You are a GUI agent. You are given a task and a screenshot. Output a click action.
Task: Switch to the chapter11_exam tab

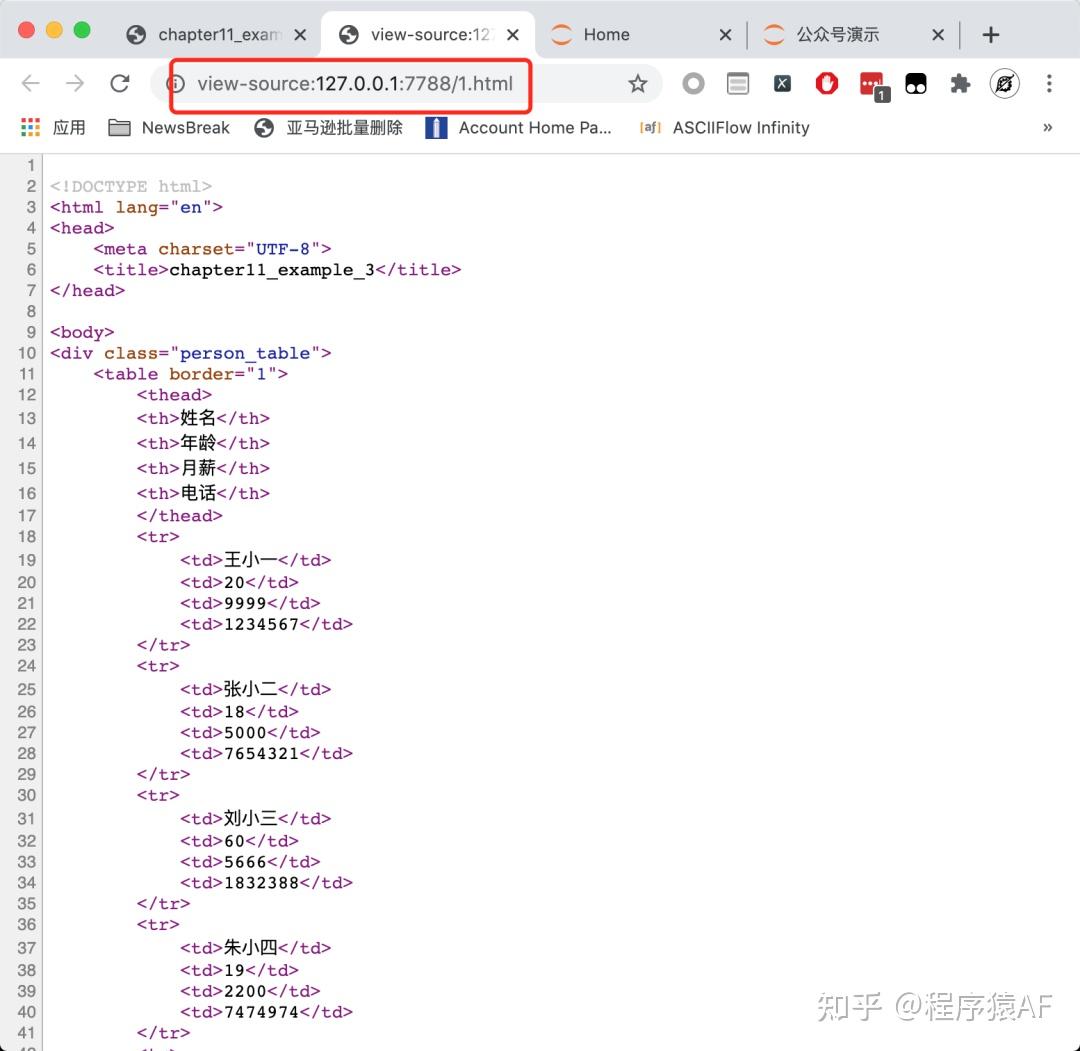coord(218,33)
